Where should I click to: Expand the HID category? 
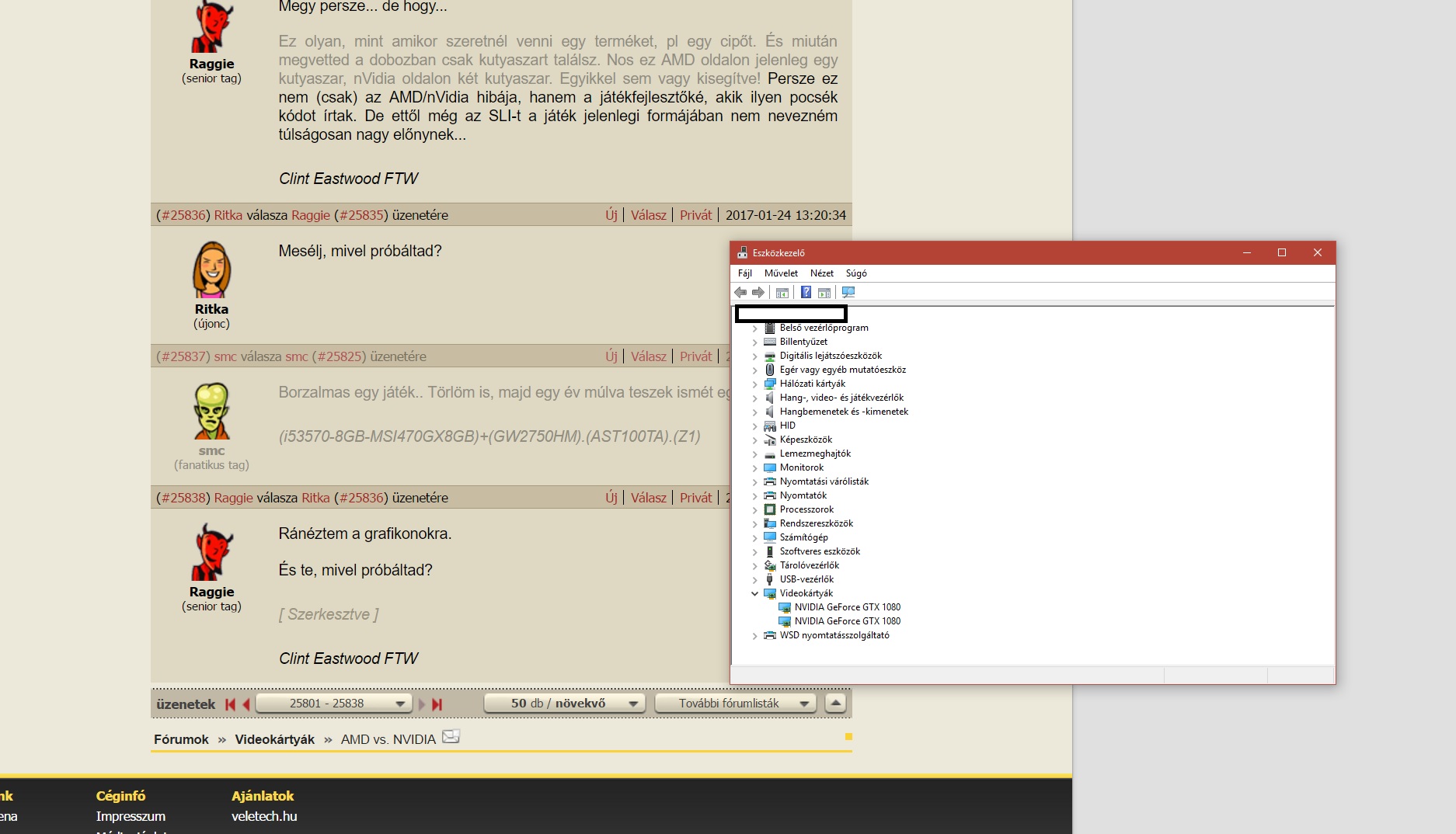click(754, 426)
